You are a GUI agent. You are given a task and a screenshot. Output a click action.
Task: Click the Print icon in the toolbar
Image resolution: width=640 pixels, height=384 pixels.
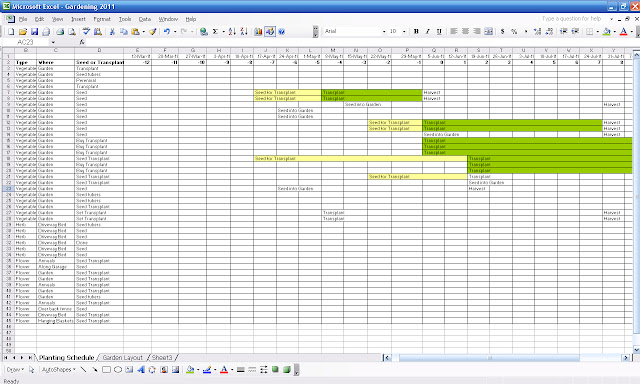pyautogui.click(x=60, y=31)
